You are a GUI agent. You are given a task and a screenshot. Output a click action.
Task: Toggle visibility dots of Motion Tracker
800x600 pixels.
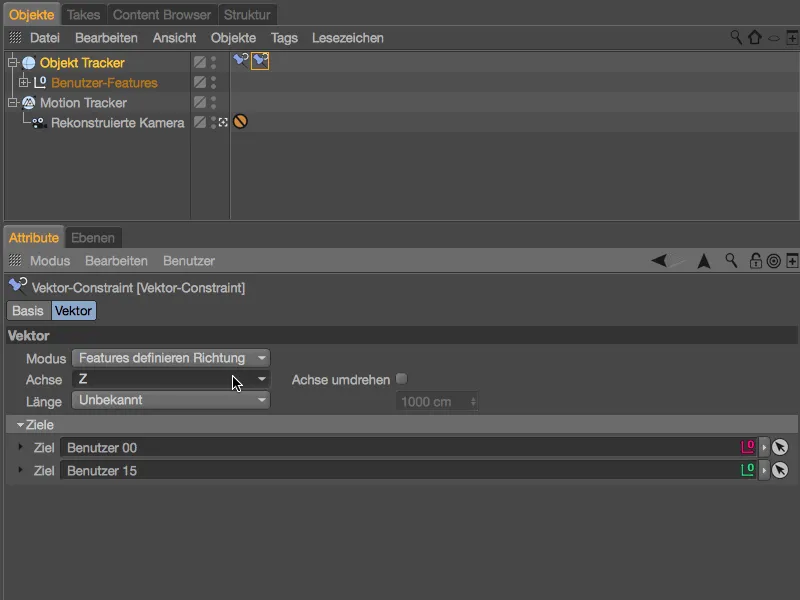tap(213, 102)
